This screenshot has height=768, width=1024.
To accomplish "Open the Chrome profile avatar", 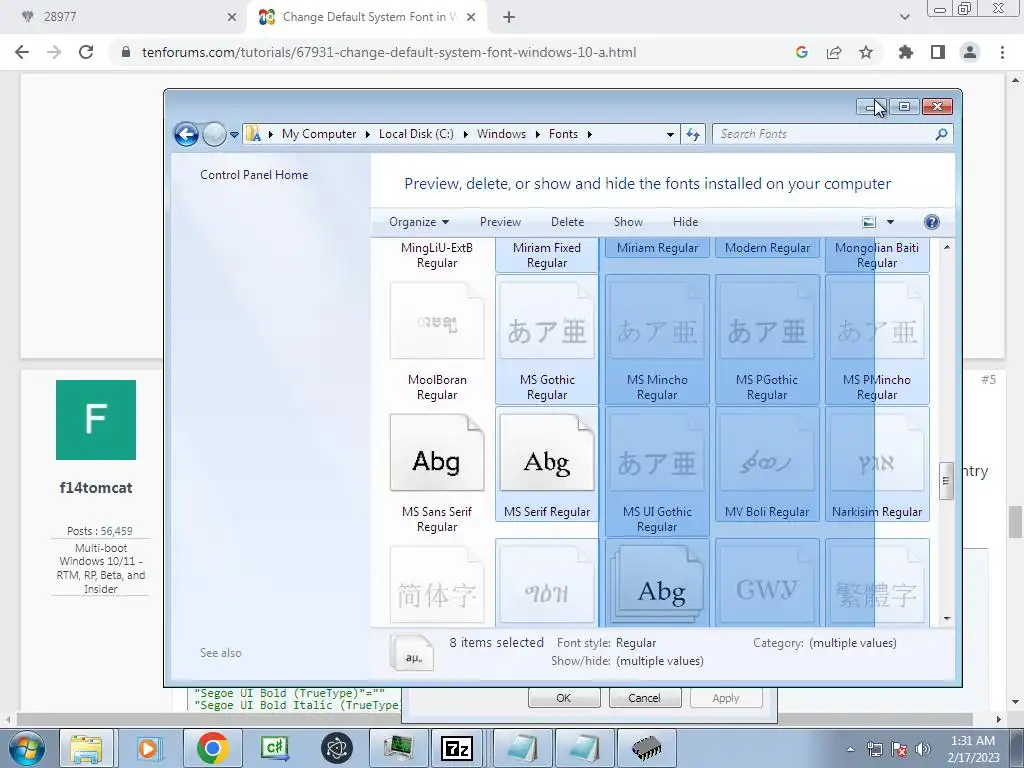I will [970, 52].
